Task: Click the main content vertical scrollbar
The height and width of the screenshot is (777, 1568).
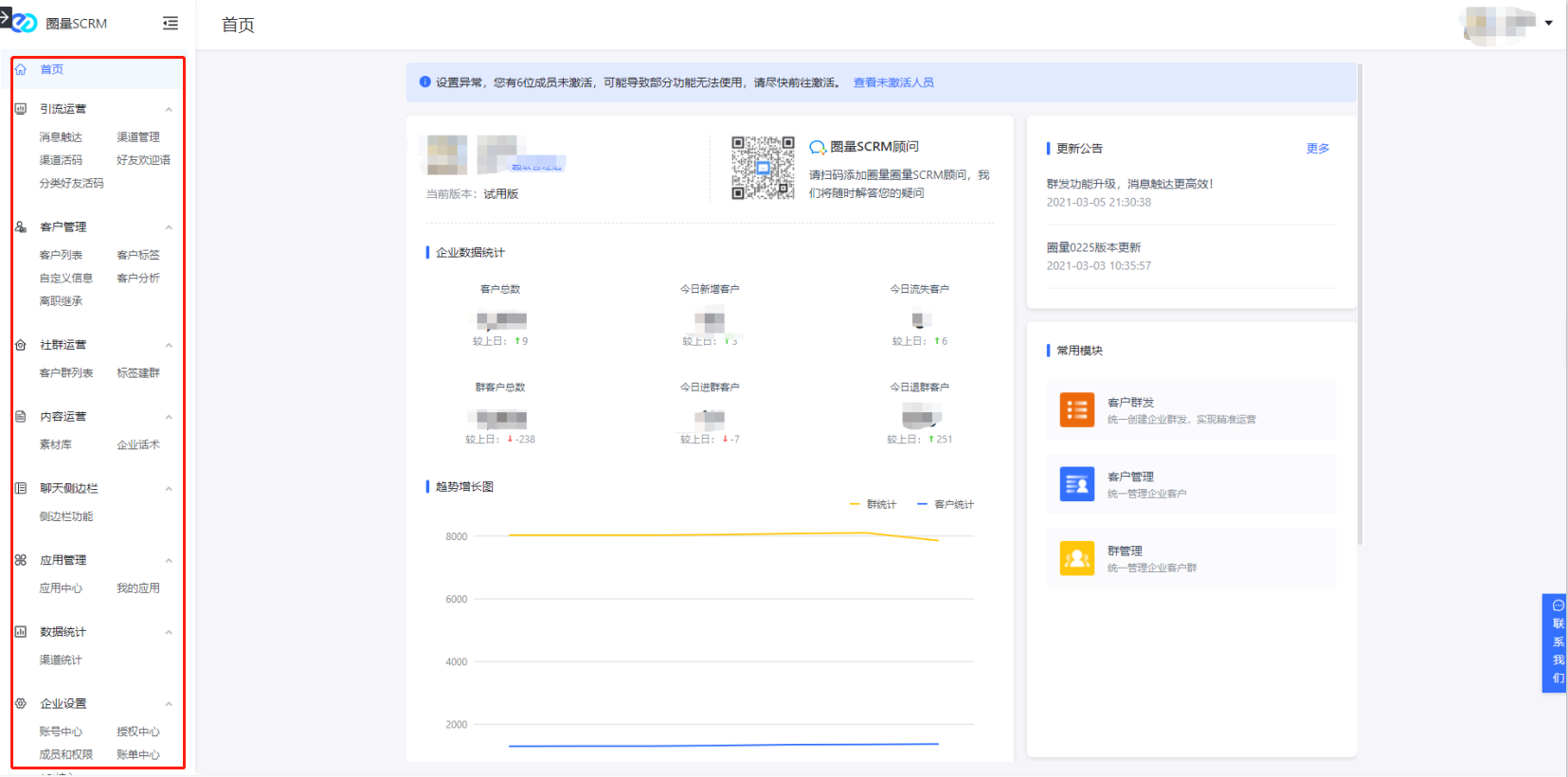Action: pos(1360,303)
